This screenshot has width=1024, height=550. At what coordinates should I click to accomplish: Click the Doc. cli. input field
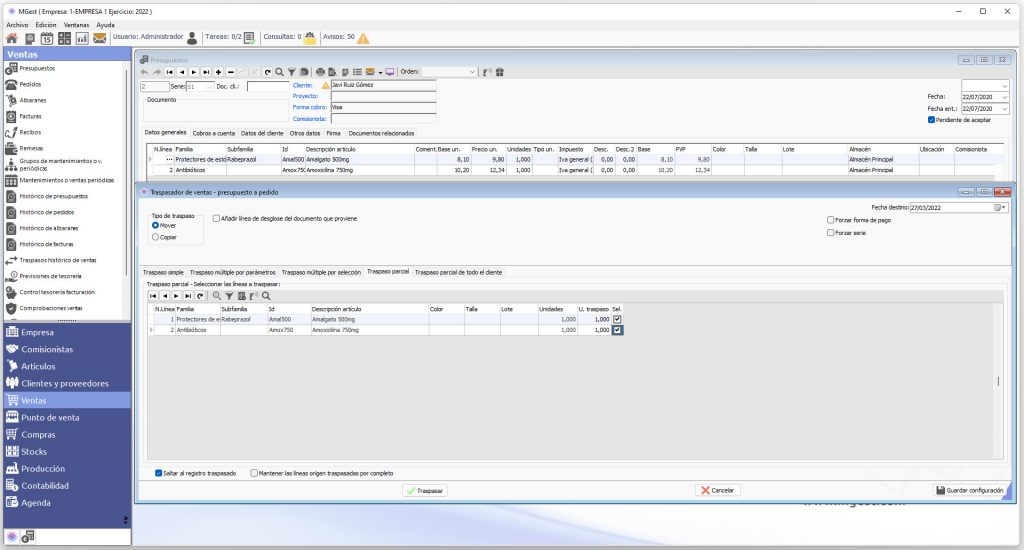coord(268,86)
